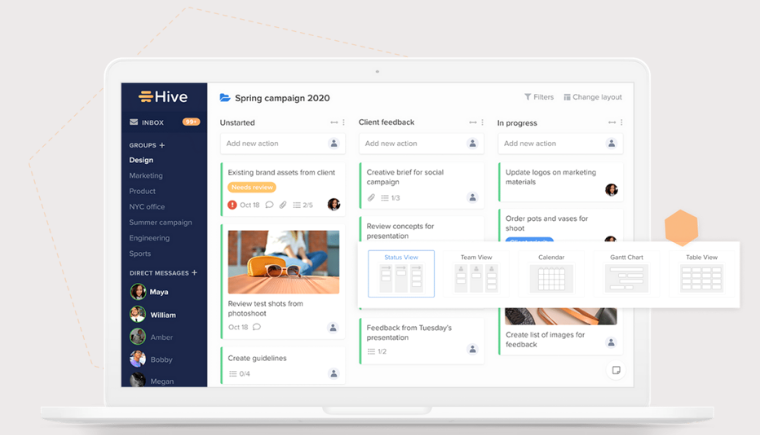Screen dimensions: 760x435
Task: Open the Sports group
Action: [140, 253]
